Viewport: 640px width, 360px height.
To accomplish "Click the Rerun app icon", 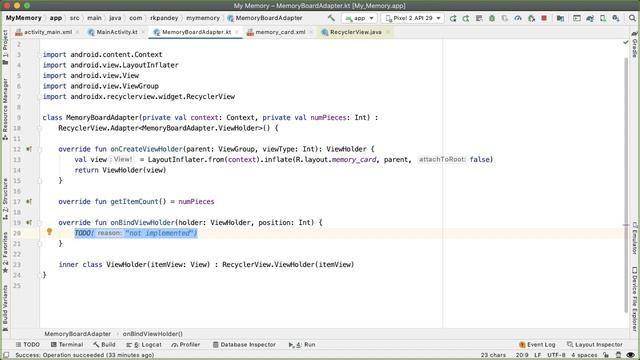I will (453, 18).
